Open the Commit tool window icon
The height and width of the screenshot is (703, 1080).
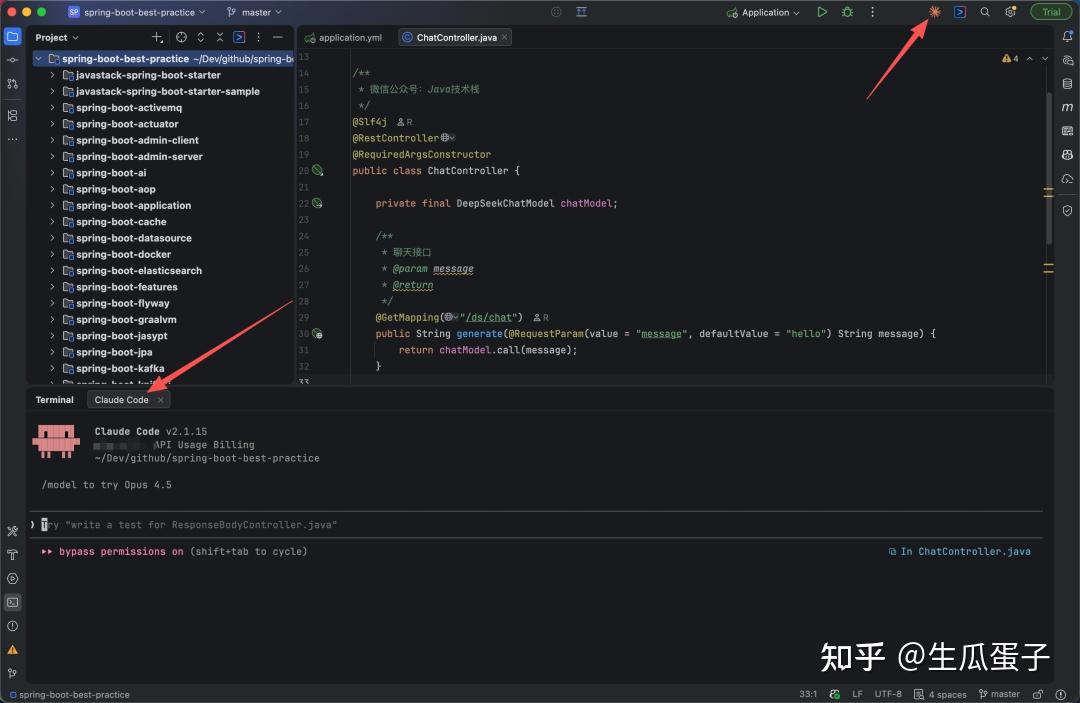pyautogui.click(x=12, y=60)
